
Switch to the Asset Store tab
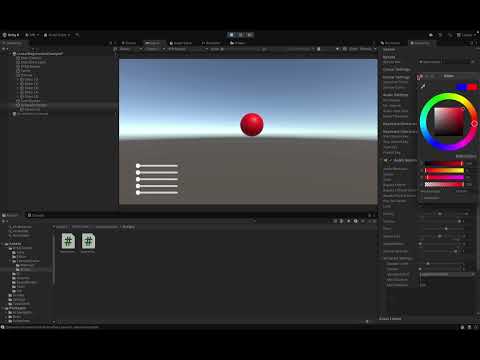tap(181, 43)
